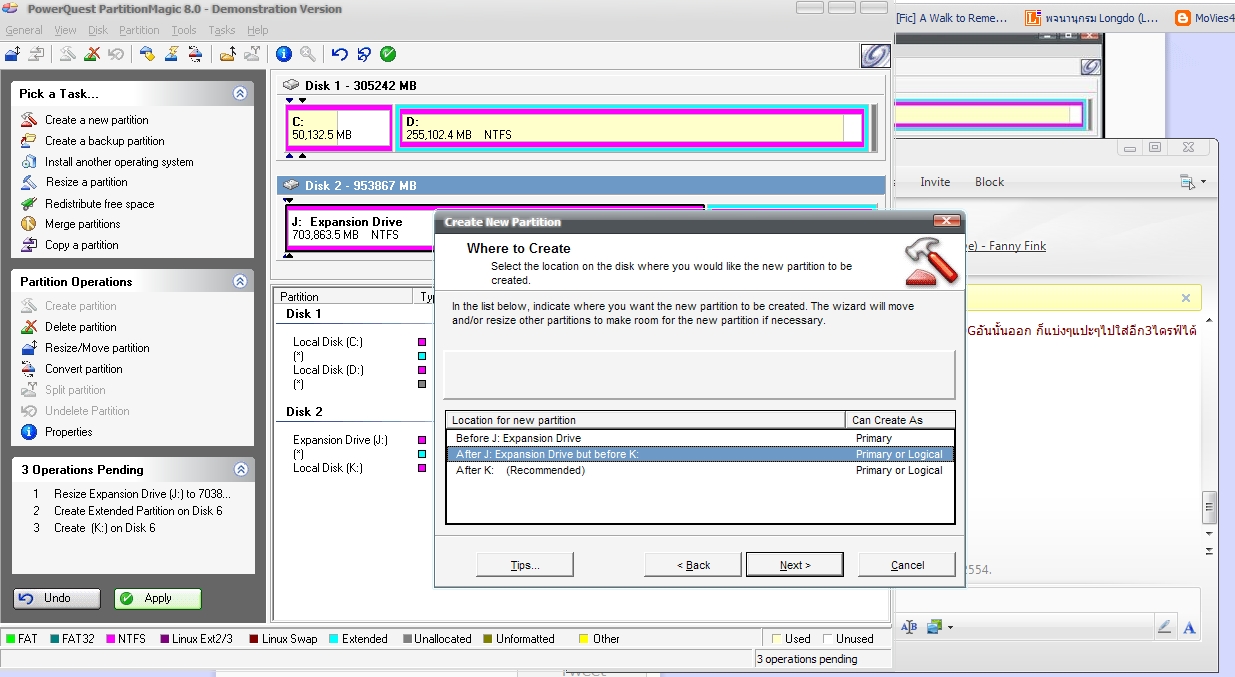Open the Partition menu

pos(139,30)
